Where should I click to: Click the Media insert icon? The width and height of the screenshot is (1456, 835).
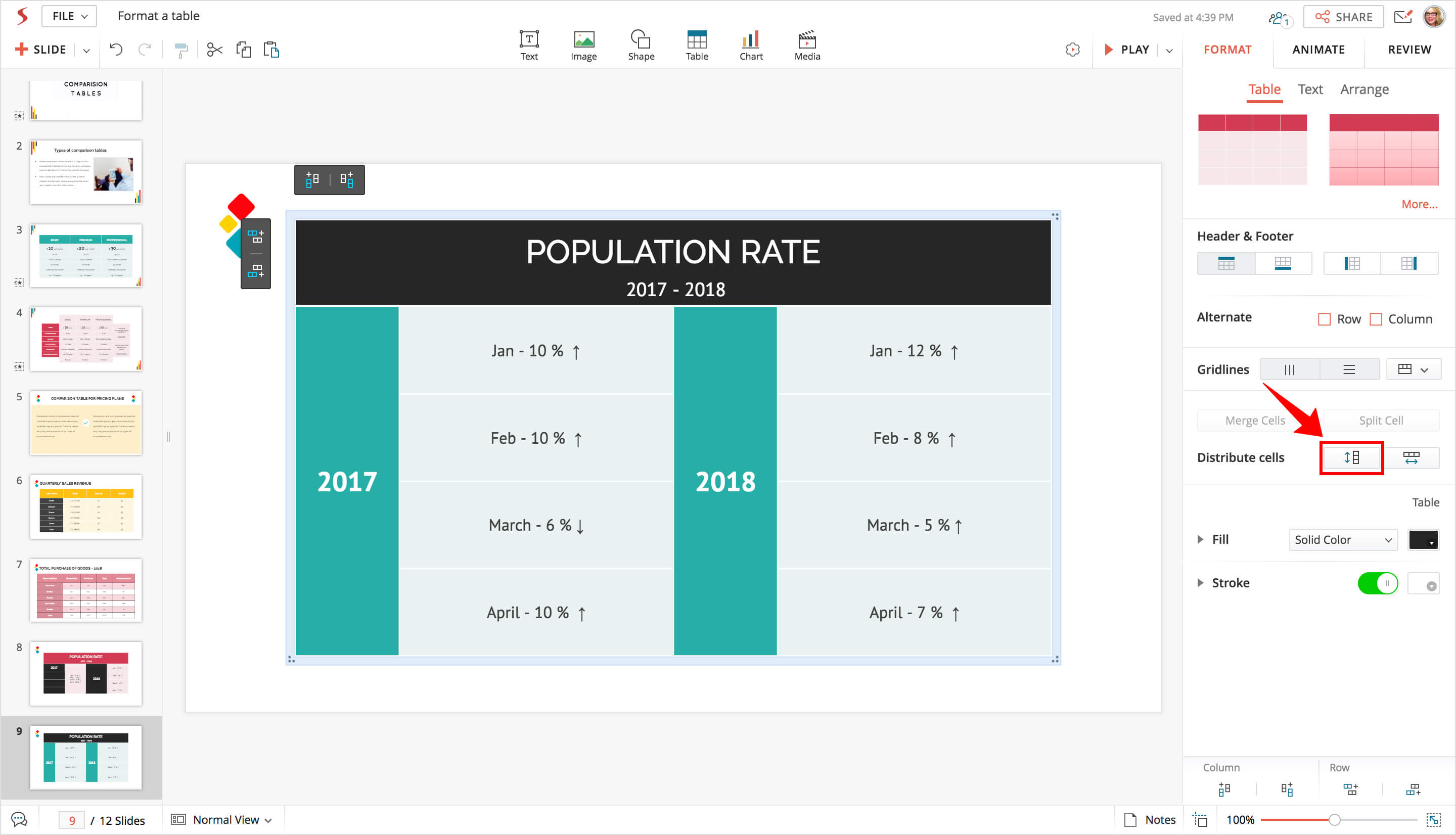807,44
